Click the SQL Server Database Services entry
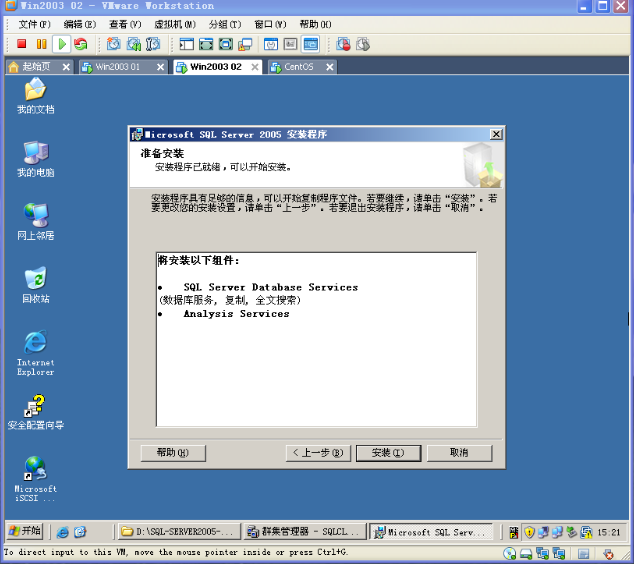The height and width of the screenshot is (564, 634). pyautogui.click(x=271, y=287)
